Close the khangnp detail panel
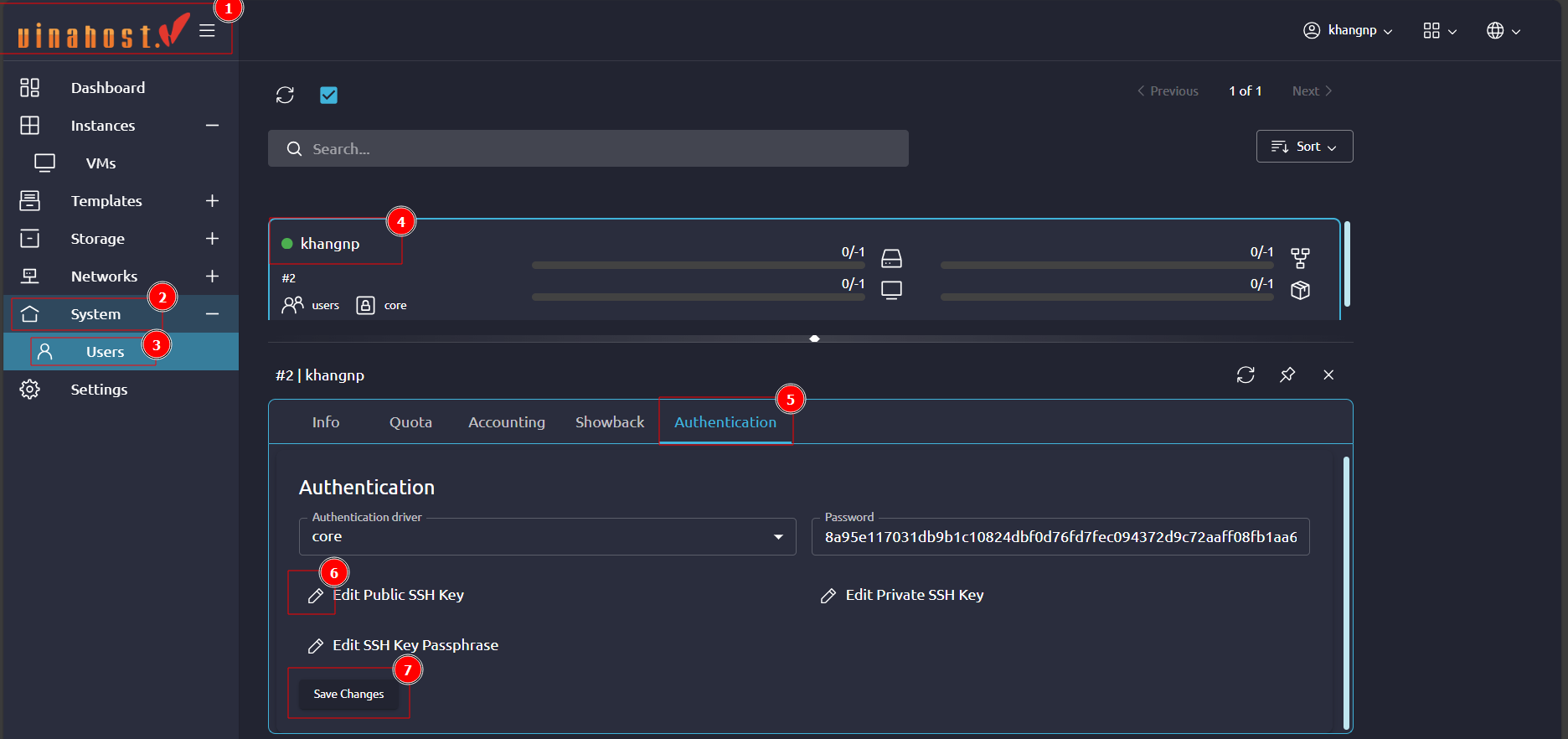Screen dimensions: 1568x739 tap(1328, 375)
